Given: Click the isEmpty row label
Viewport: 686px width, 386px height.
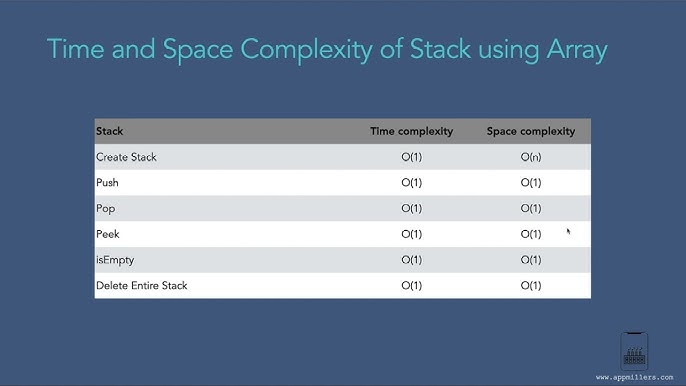Looking at the screenshot, I should [x=115, y=260].
